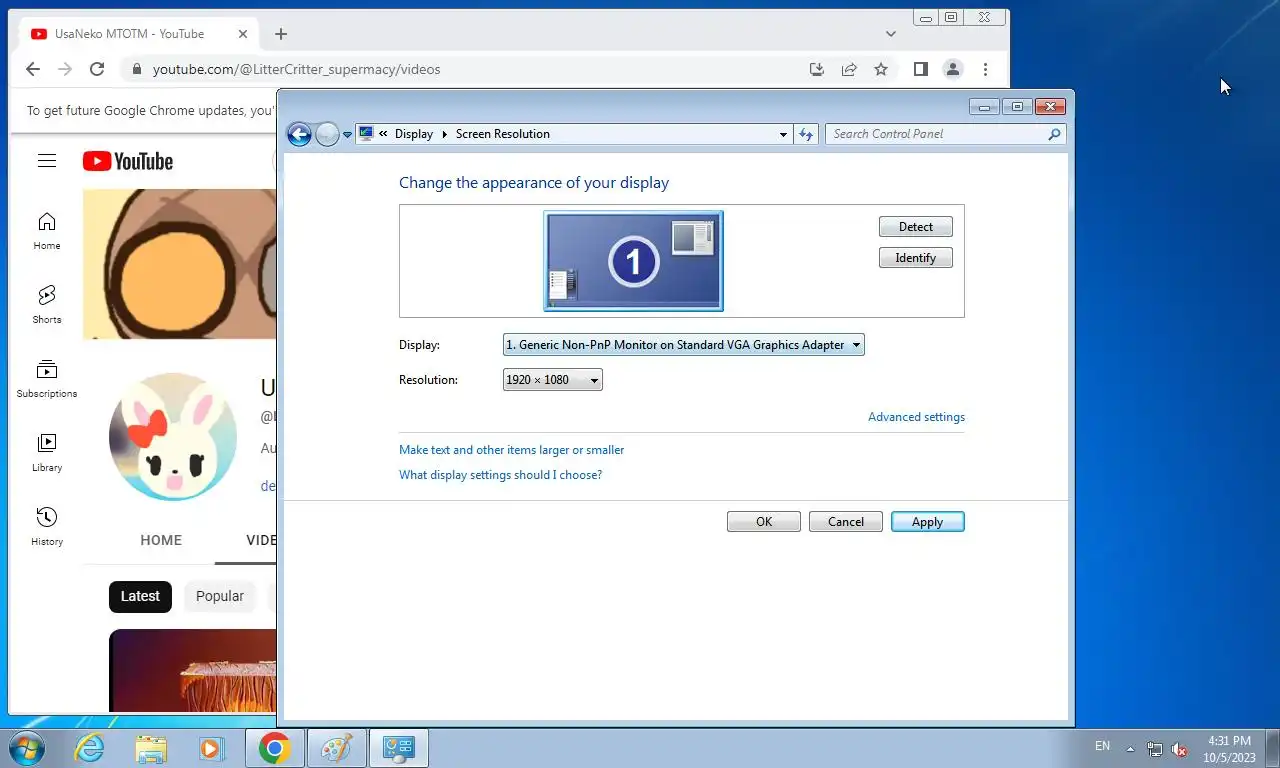1280x768 pixels.
Task: Click Control Panel taskbar button
Action: click(398, 748)
